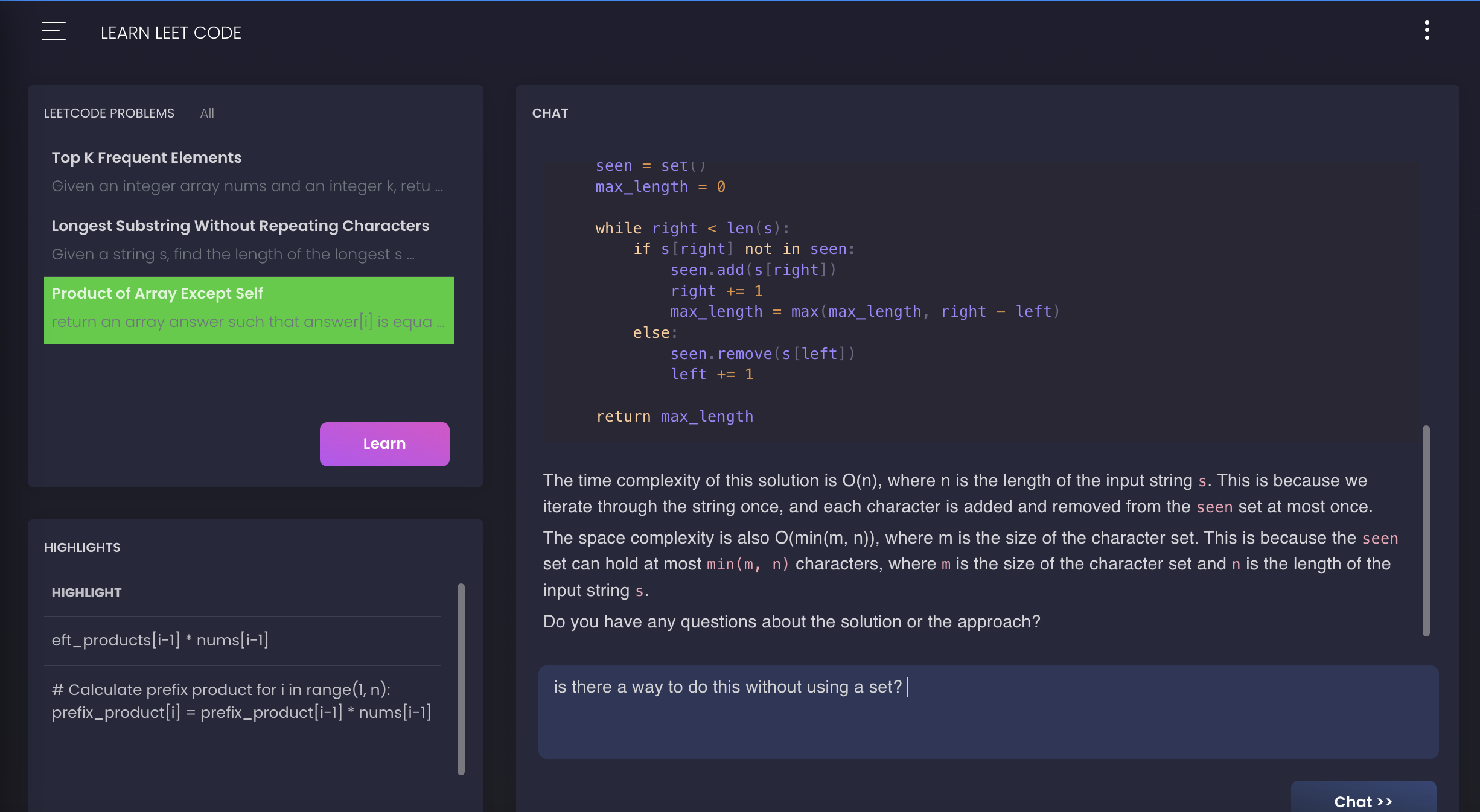Click the chat panel scrollbar

[x=1426, y=531]
